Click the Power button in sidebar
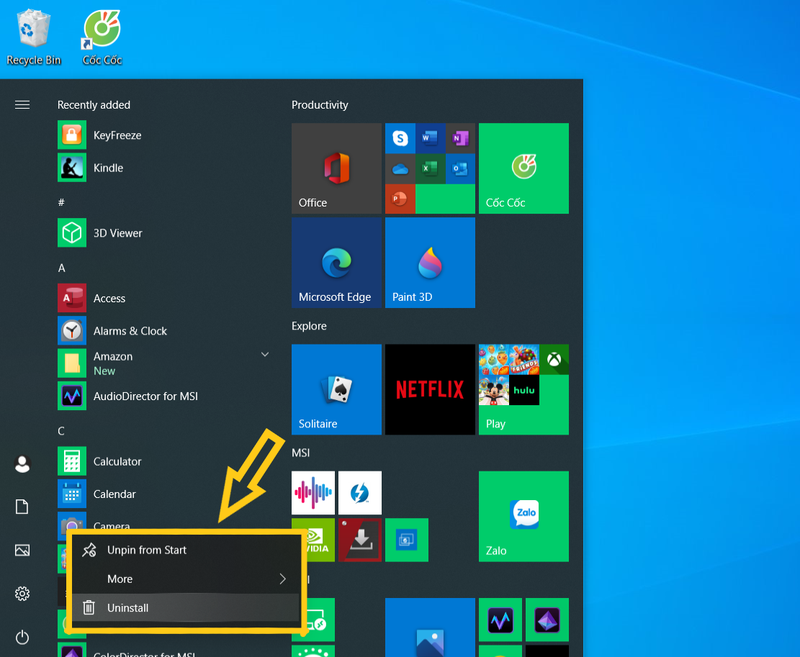The height and width of the screenshot is (657, 800). 22,637
